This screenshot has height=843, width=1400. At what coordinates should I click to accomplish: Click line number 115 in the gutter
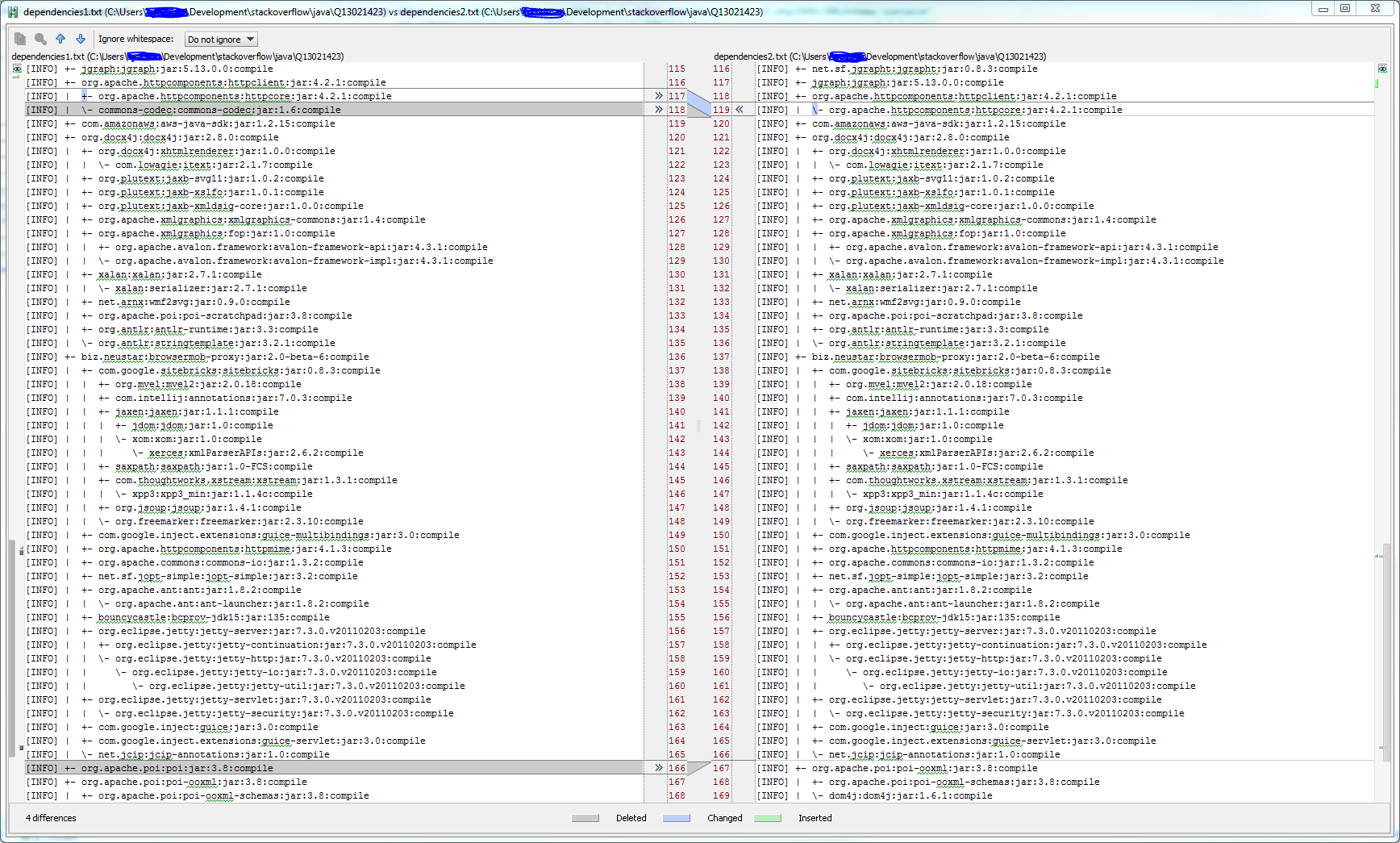pyautogui.click(x=677, y=69)
